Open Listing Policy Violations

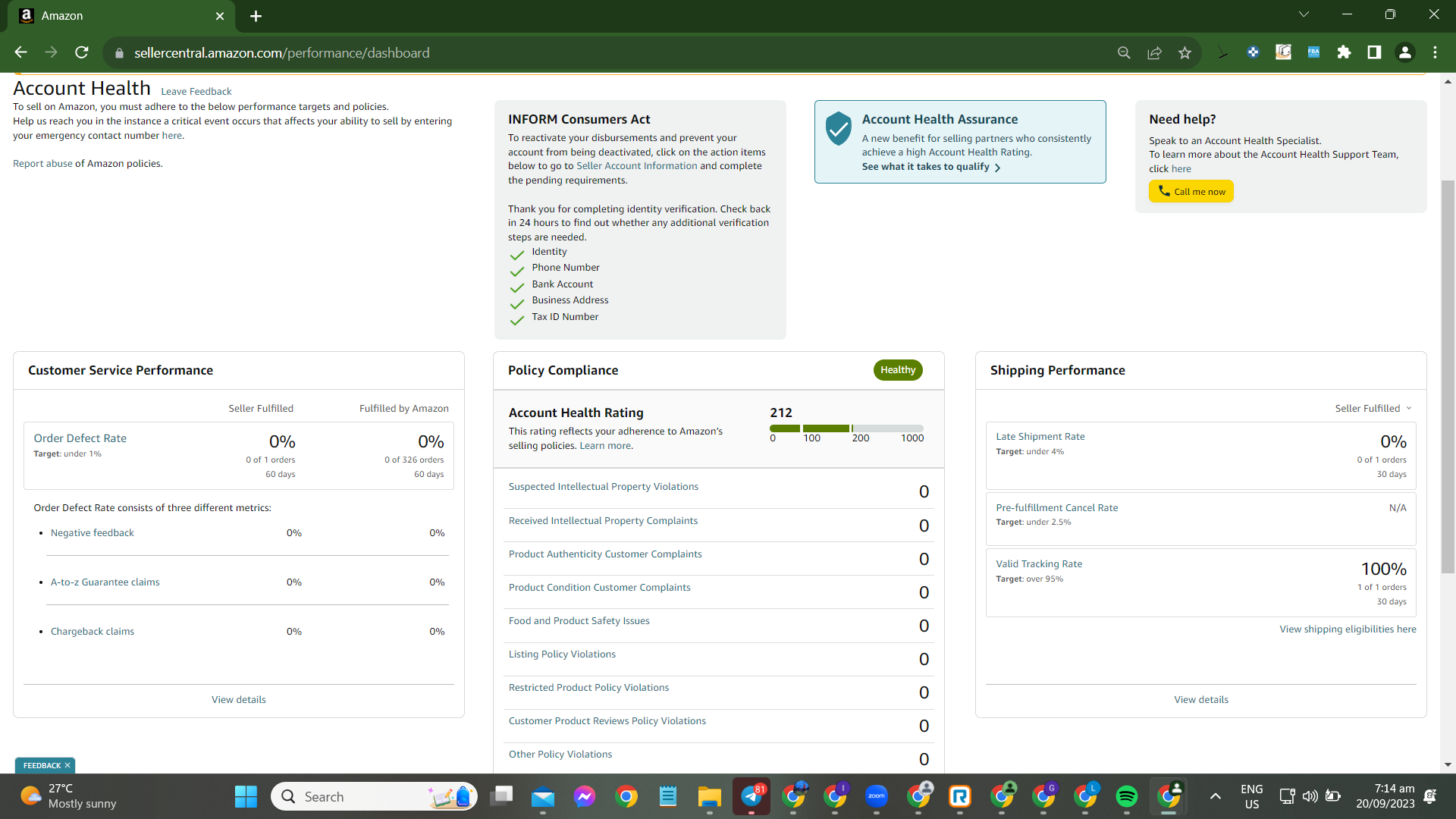pyautogui.click(x=562, y=654)
